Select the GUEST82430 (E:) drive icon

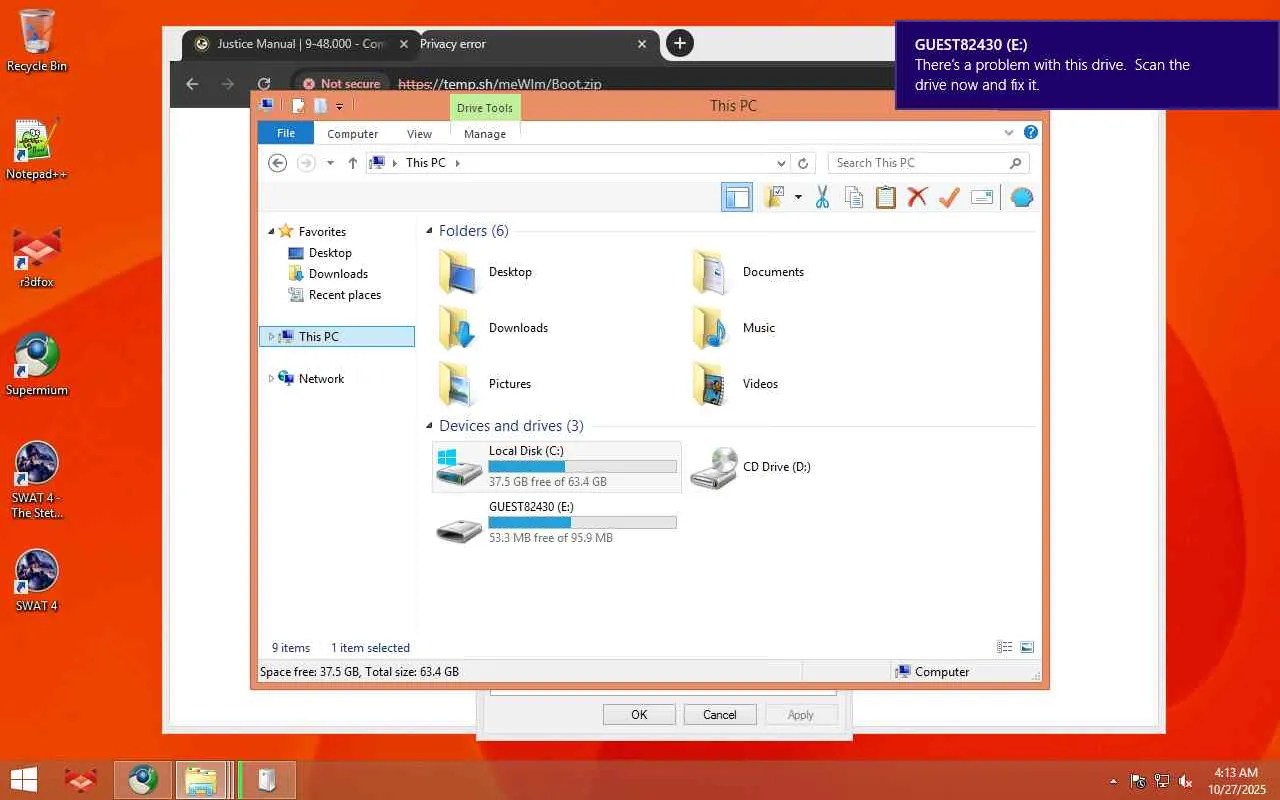tap(459, 530)
